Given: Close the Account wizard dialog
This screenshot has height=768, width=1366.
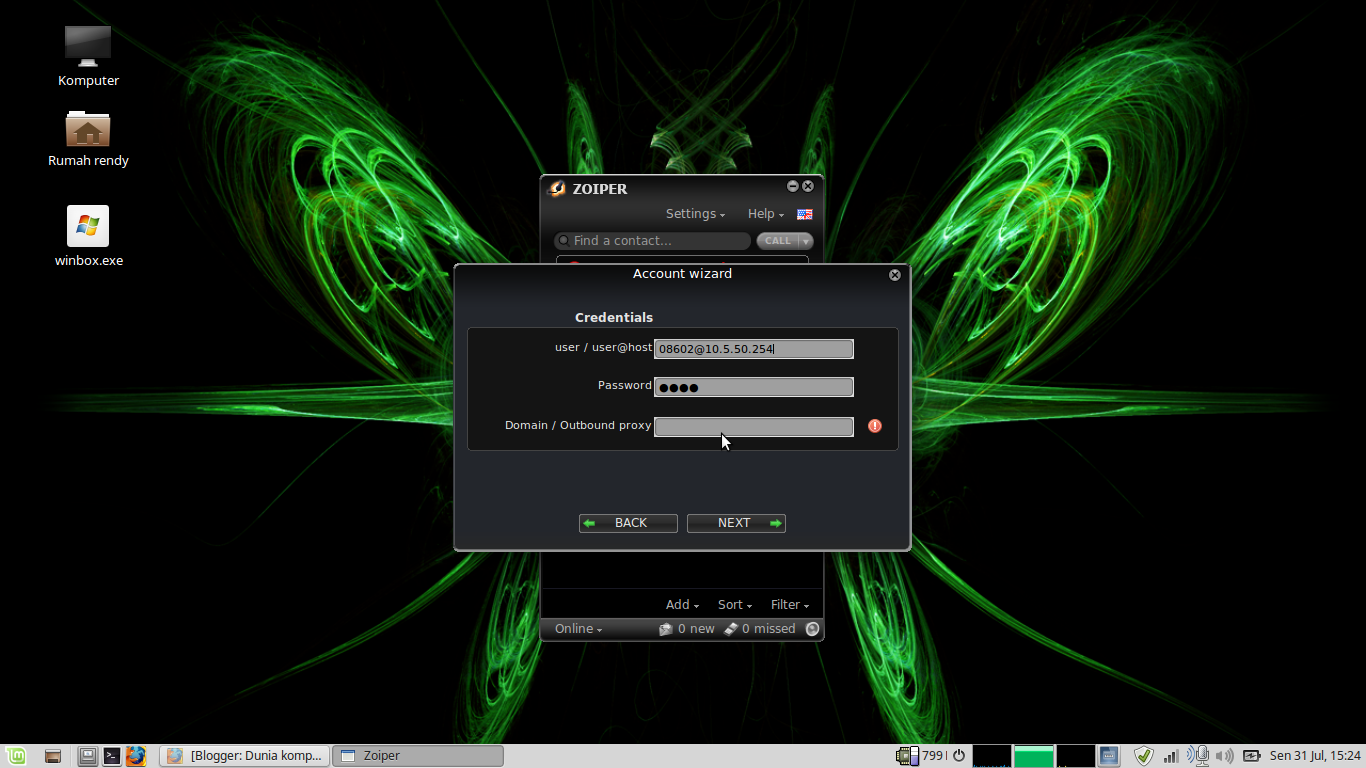Looking at the screenshot, I should [895, 275].
